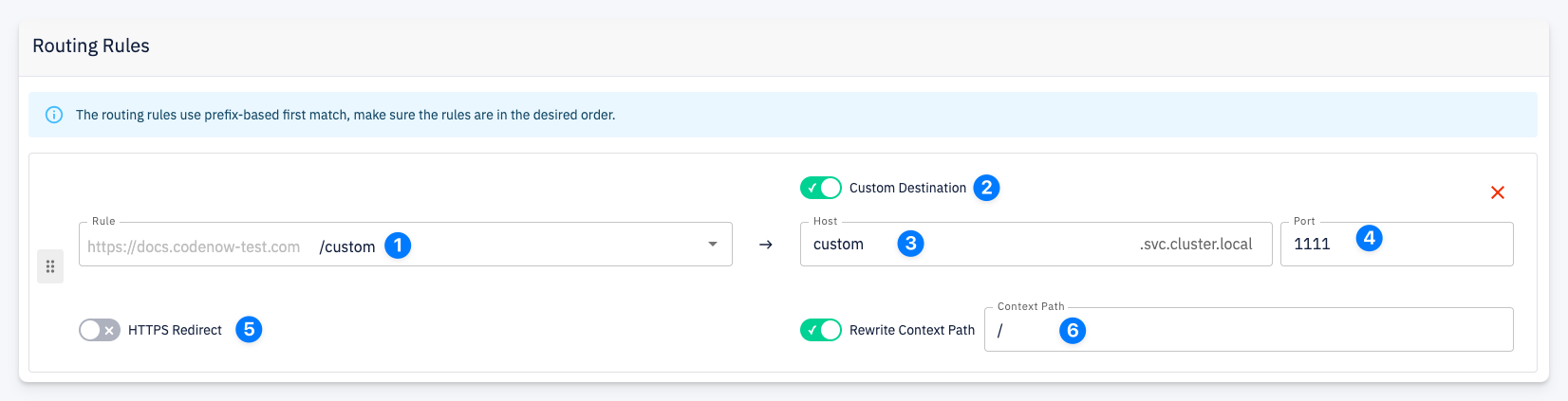Enable the HTTPS Redirect toggle
This screenshot has width=1568, height=401.
click(100, 330)
